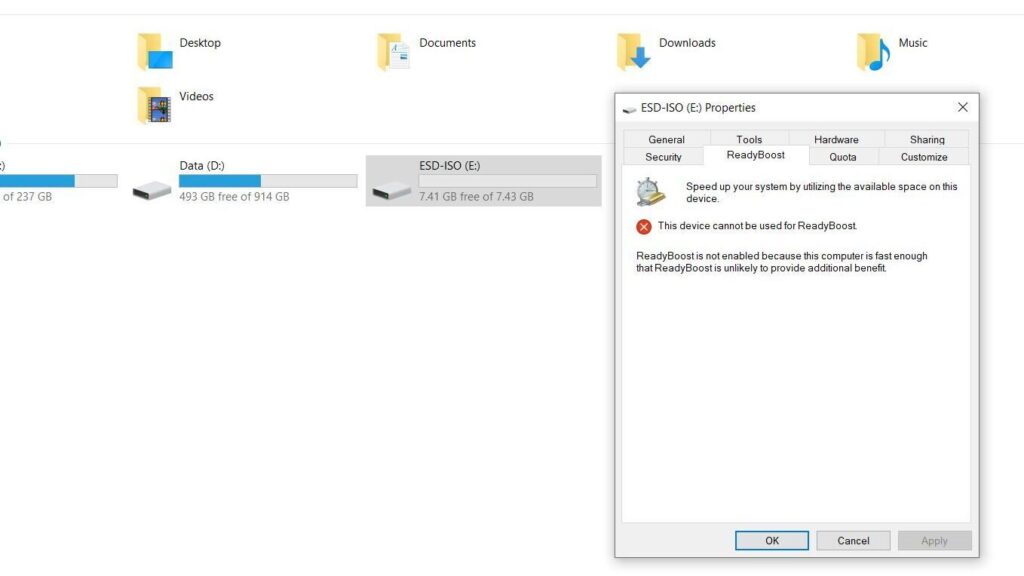The image size is (1024, 576).
Task: Open the Security tab
Action: pyautogui.click(x=663, y=156)
